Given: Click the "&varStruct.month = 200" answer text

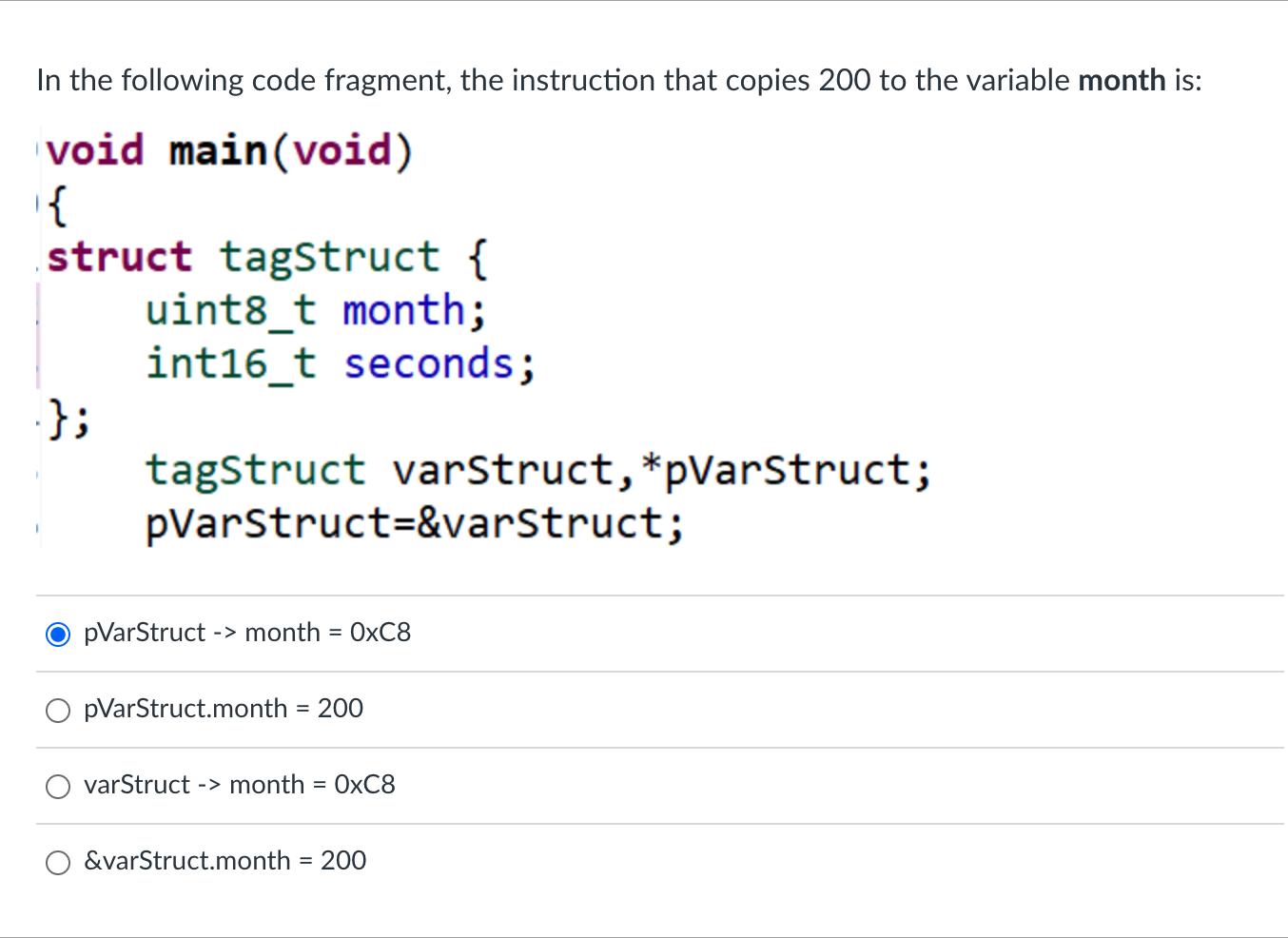Looking at the screenshot, I should pyautogui.click(x=224, y=861).
